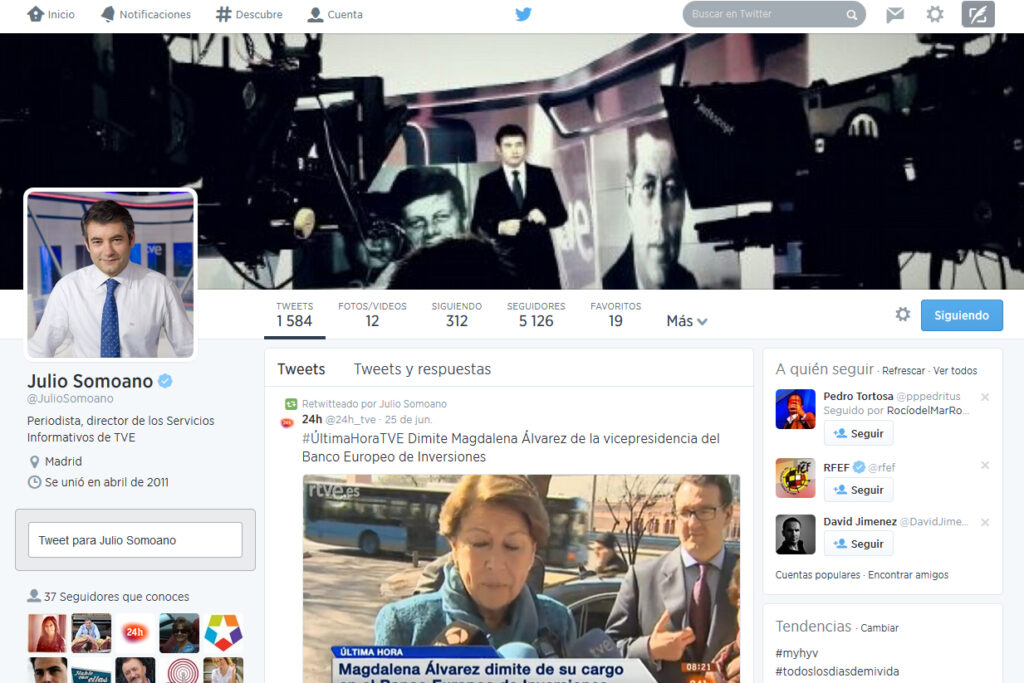Open Pedro Tortosa's avatar
This screenshot has width=1024, height=683.
coord(795,409)
